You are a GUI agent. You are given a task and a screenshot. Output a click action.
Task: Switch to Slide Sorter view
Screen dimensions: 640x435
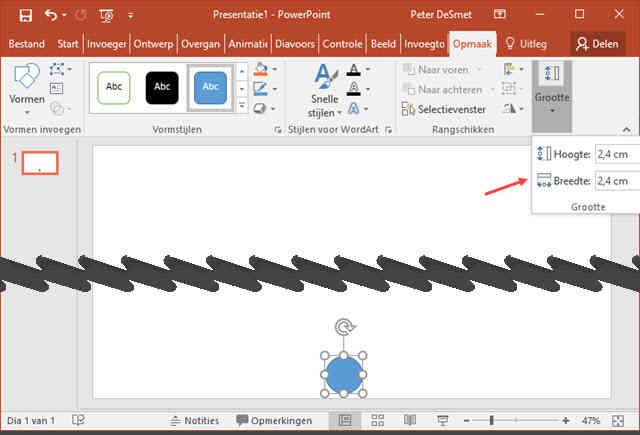click(378, 421)
